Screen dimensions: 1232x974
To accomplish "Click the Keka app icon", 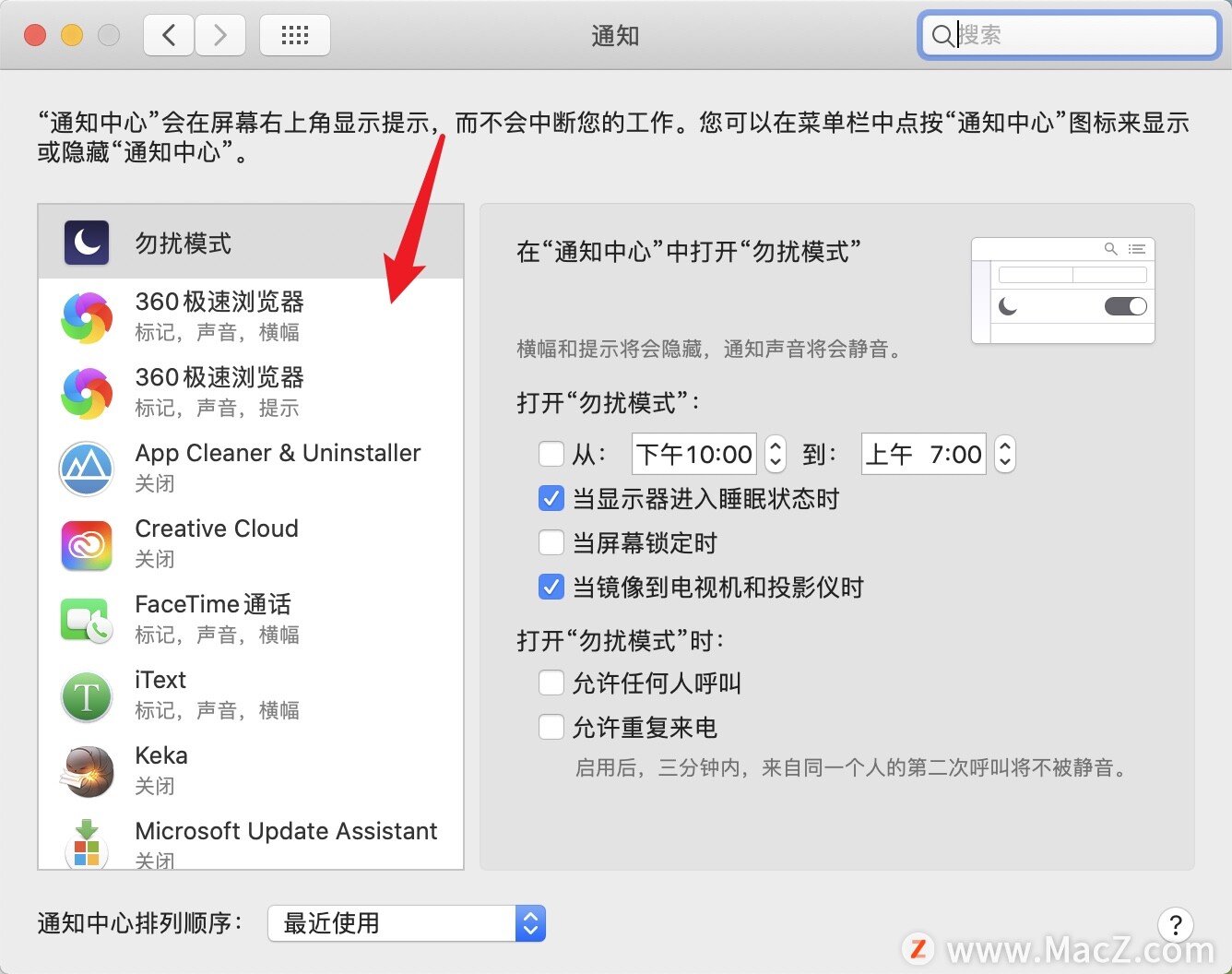I will pyautogui.click(x=87, y=772).
